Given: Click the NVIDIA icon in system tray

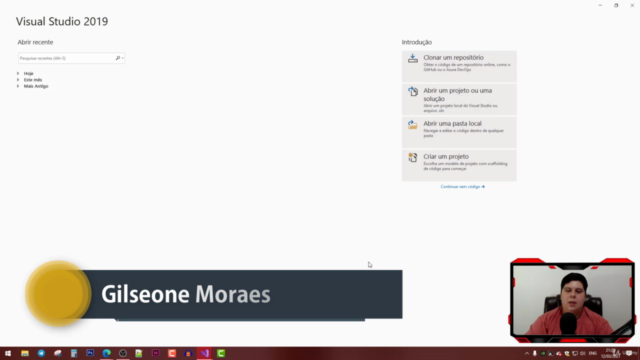Looking at the screenshot, I should click(x=543, y=353).
